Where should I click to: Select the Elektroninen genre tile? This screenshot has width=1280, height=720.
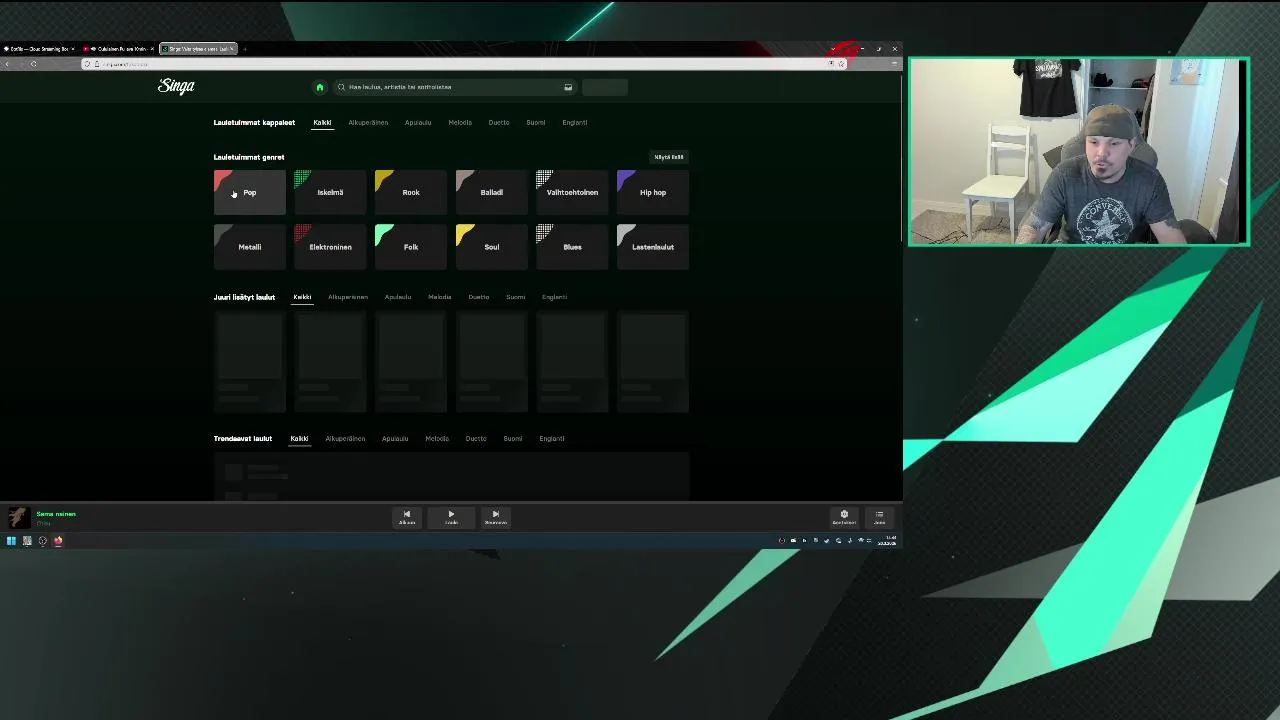pos(330,247)
